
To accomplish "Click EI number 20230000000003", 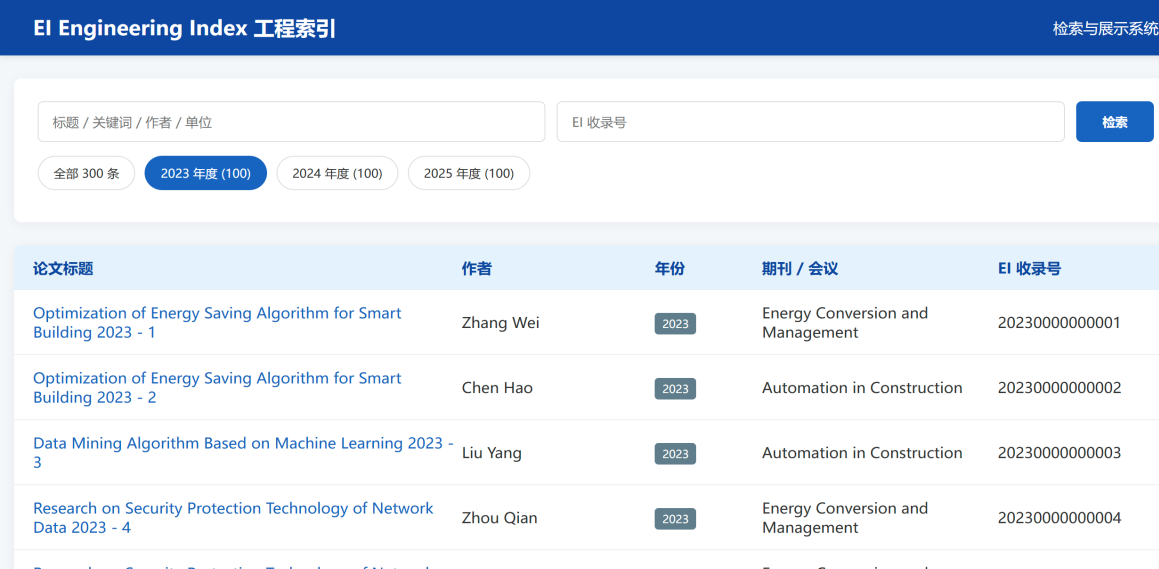I will pyautogui.click(x=1059, y=453).
